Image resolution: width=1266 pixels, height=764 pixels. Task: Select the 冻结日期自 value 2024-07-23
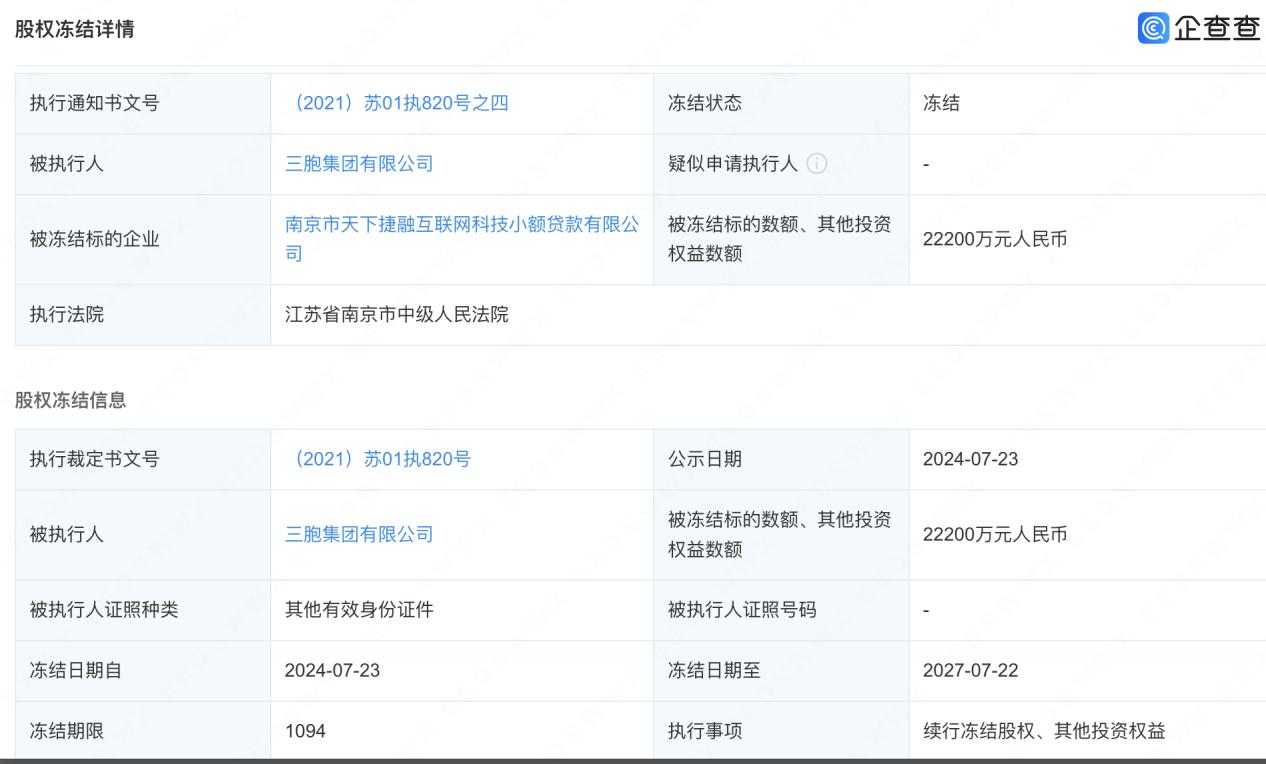click(x=333, y=670)
